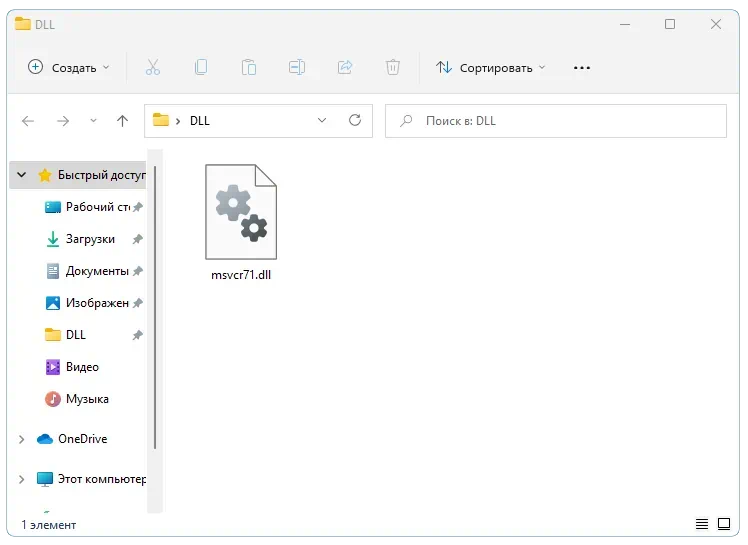Click the folder icon in title bar
Viewport: 748px width, 545px height.
(x=22, y=23)
